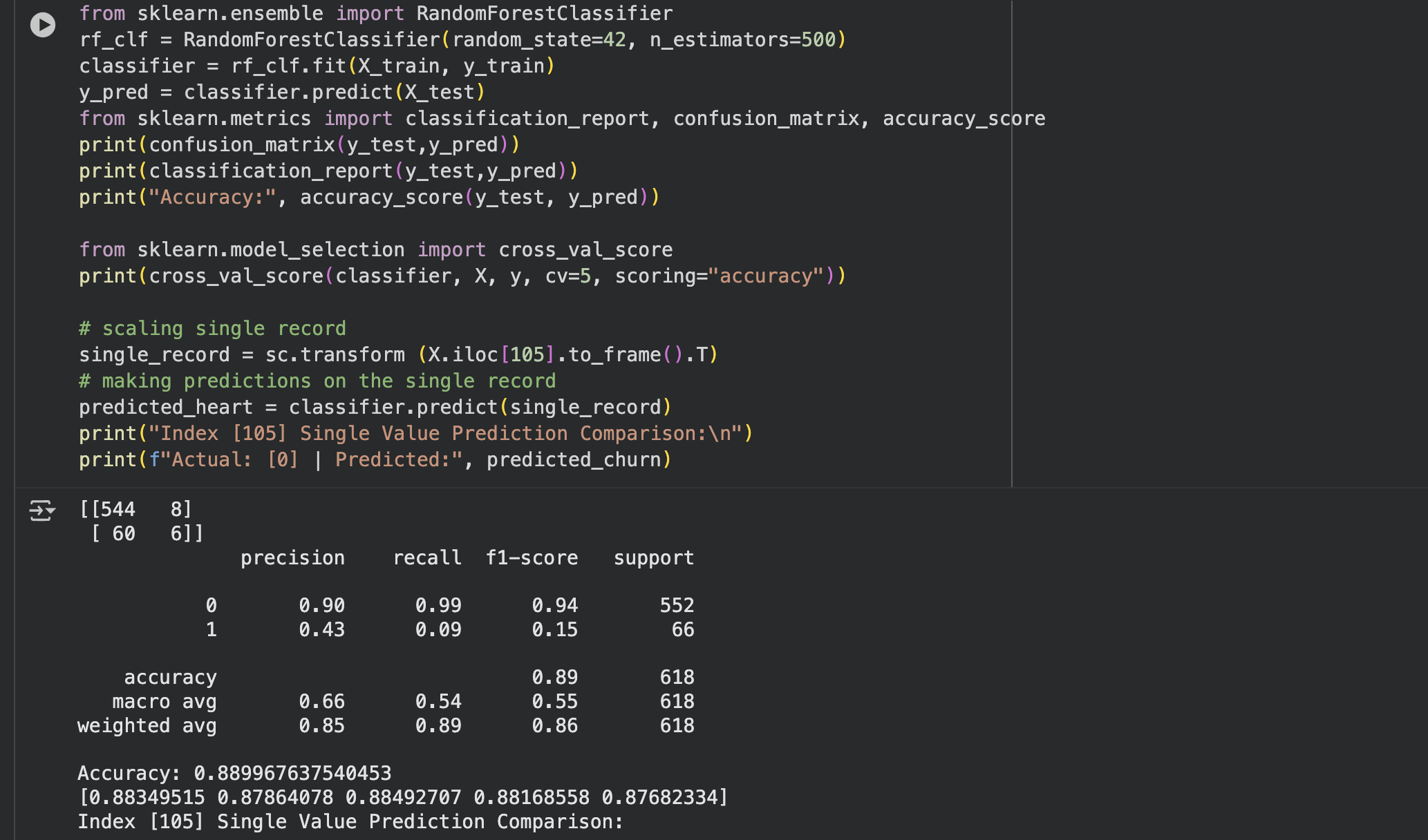Screen dimensions: 1428x840
Task: Click the play button next to the code
Action: (43, 26)
